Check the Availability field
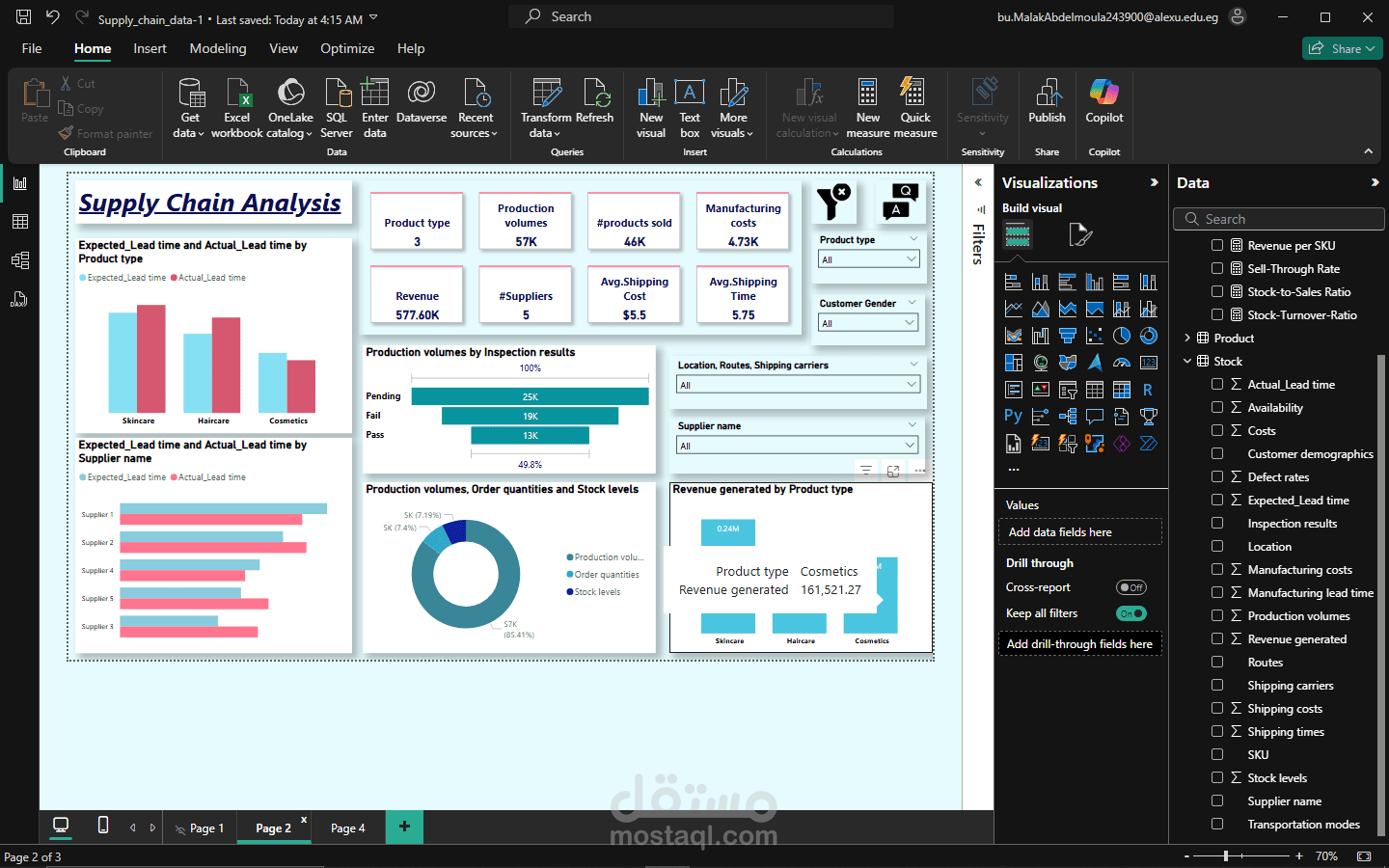The height and width of the screenshot is (868, 1389). tap(1217, 408)
